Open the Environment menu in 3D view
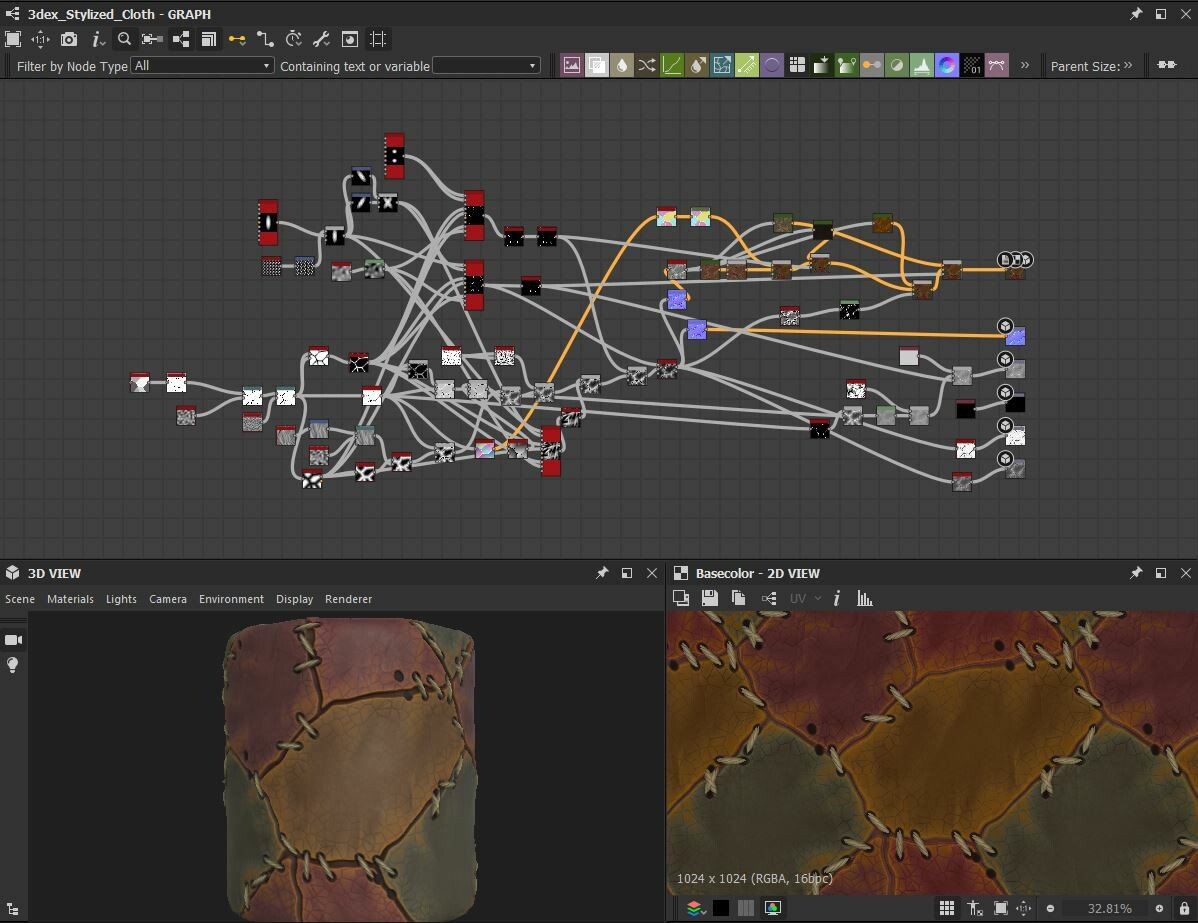 click(231, 599)
